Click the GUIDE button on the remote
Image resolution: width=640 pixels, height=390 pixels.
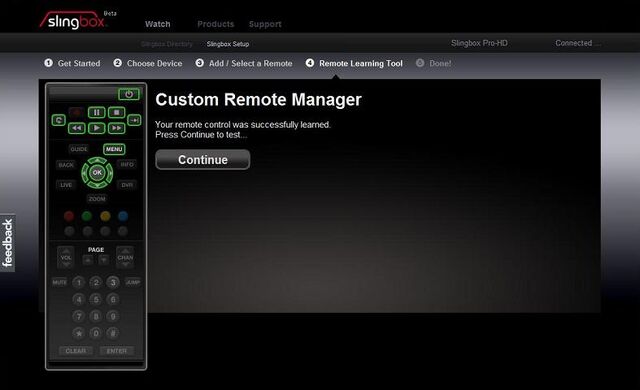tap(79, 149)
